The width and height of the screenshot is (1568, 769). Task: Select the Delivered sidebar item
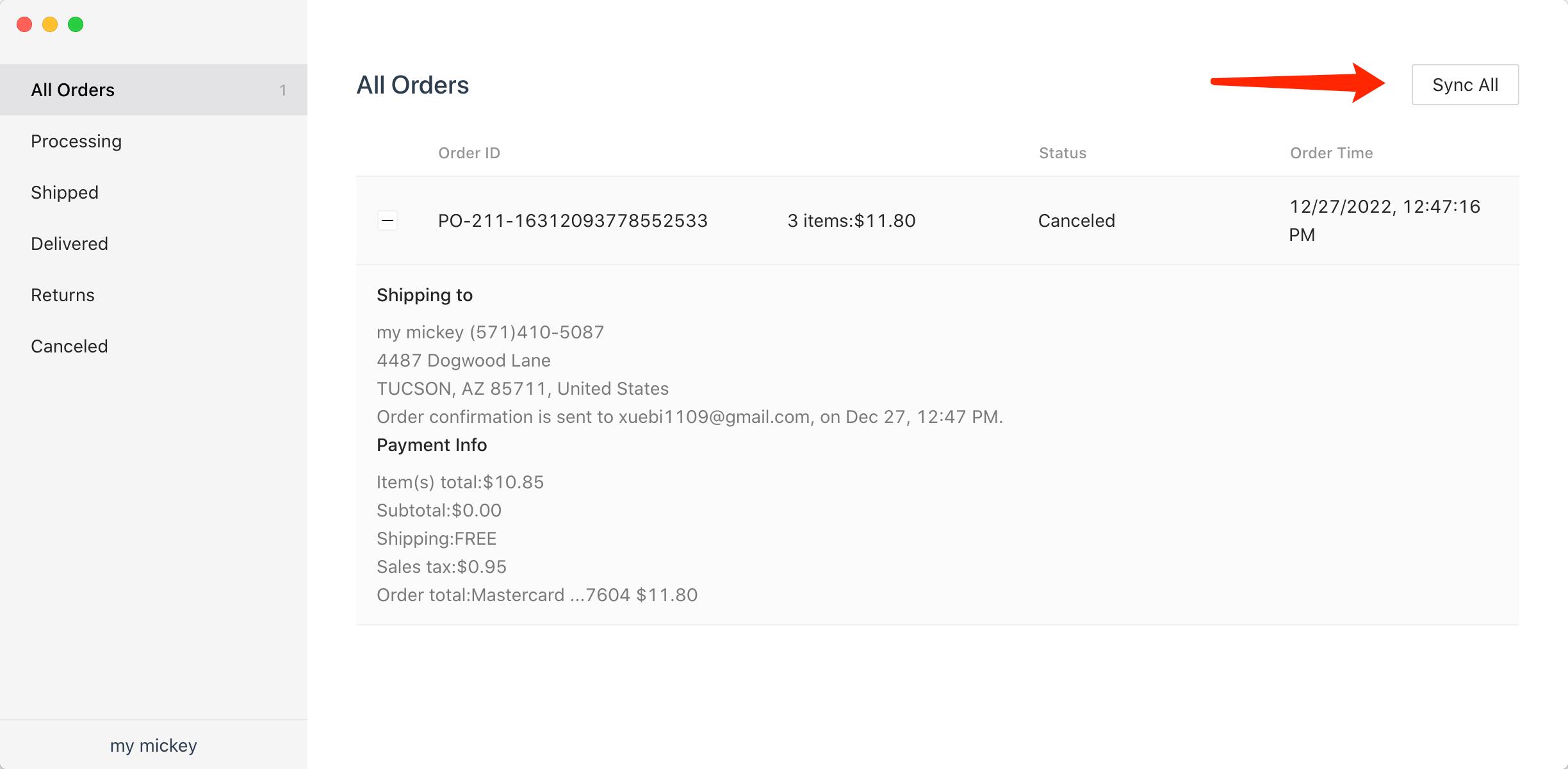click(69, 244)
